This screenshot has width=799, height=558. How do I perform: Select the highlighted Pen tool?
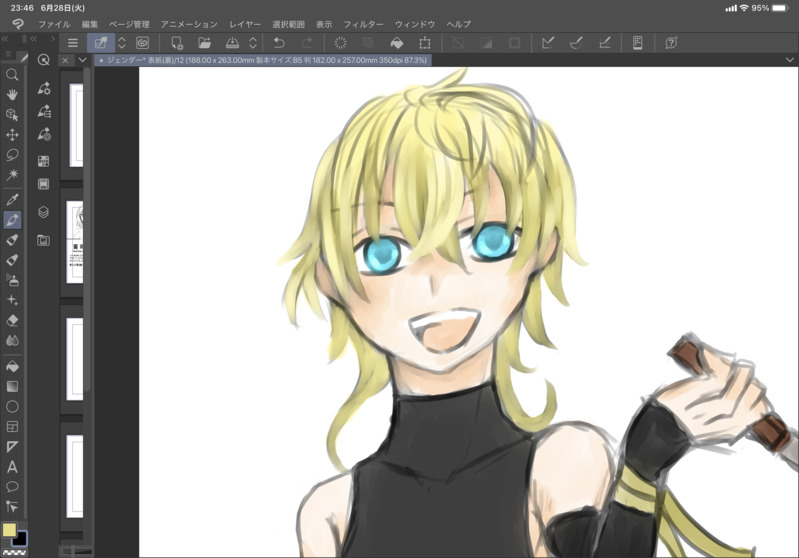point(12,220)
